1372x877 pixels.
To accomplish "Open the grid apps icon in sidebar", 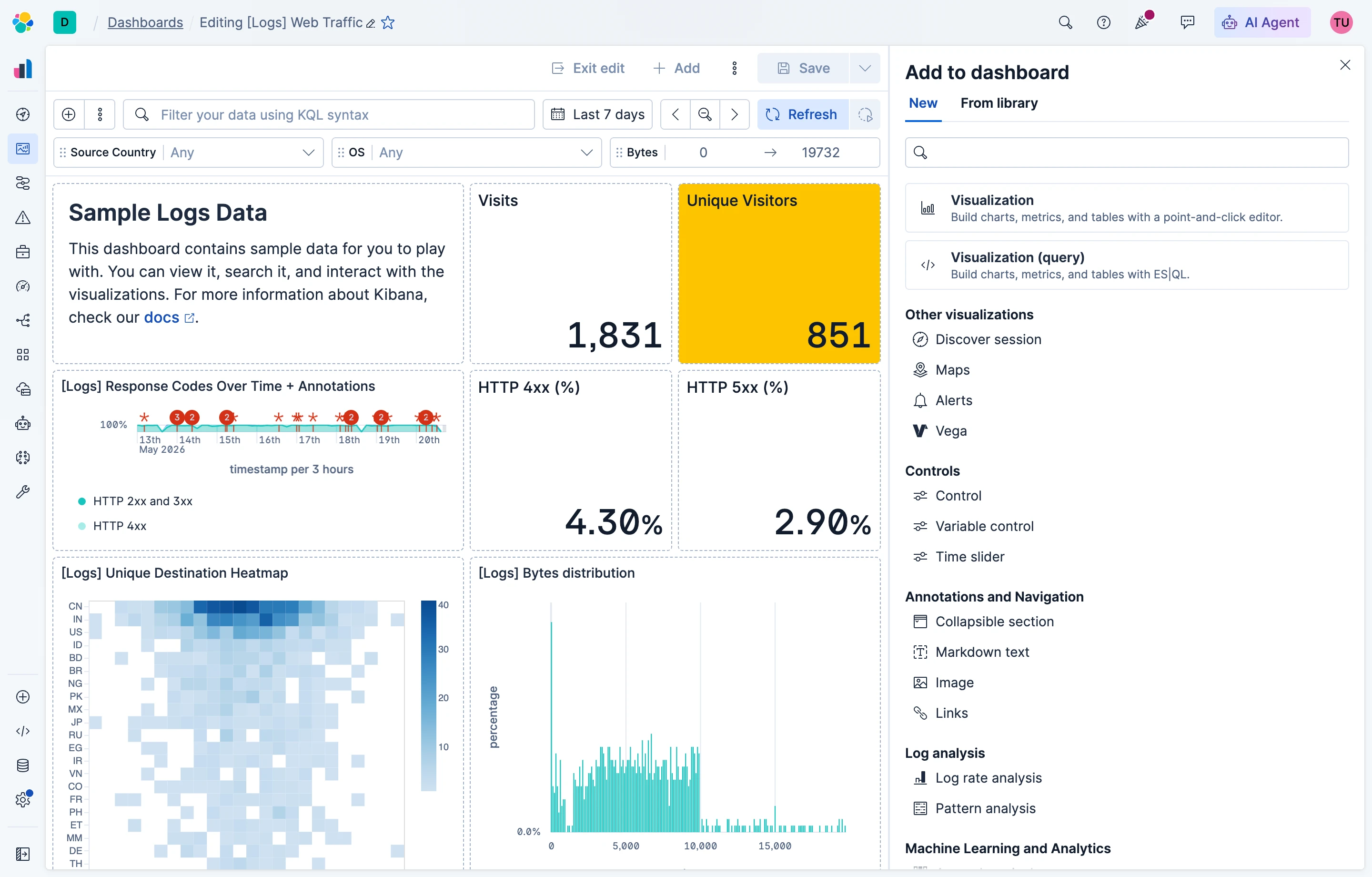I will pyautogui.click(x=23, y=355).
